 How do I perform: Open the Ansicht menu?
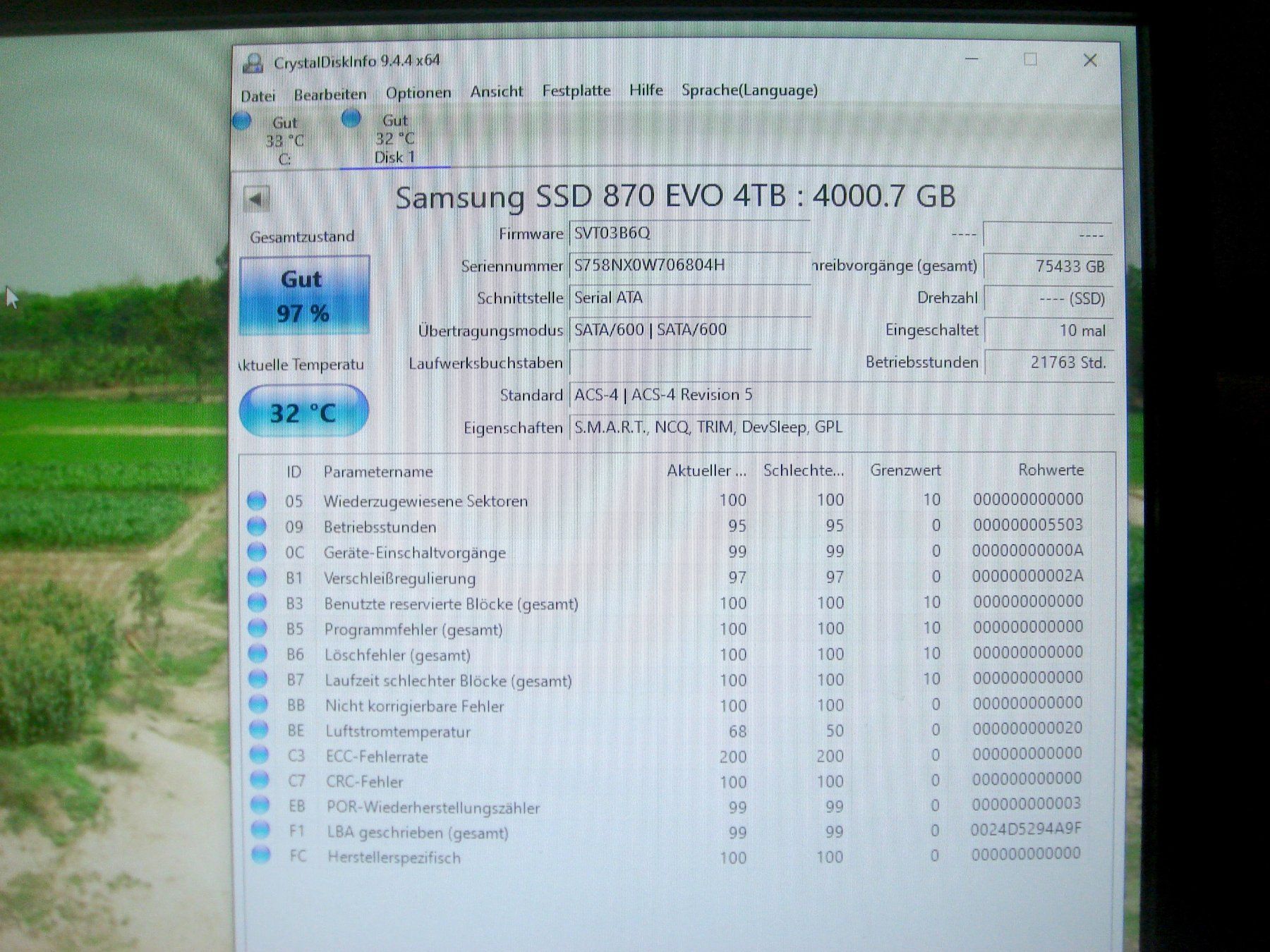497,92
